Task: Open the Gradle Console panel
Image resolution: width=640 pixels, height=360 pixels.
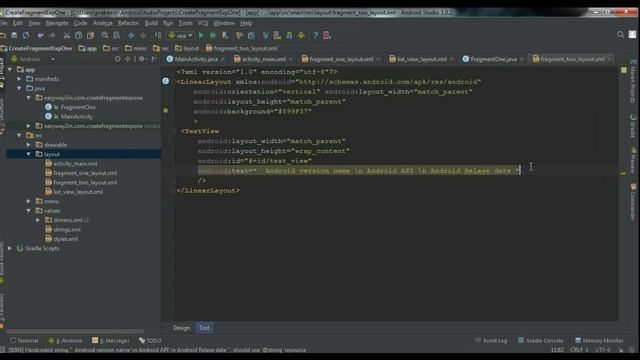Action: (x=540, y=340)
